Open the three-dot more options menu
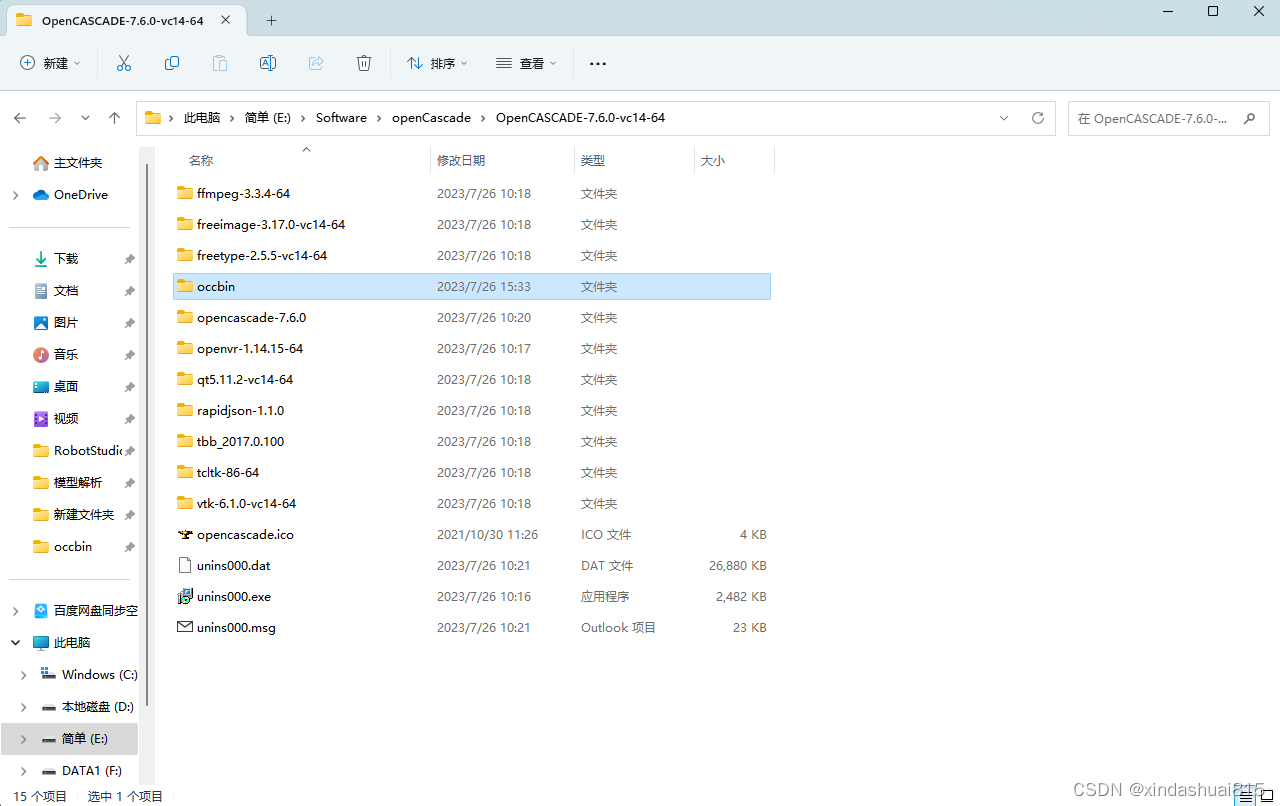 pyautogui.click(x=598, y=63)
